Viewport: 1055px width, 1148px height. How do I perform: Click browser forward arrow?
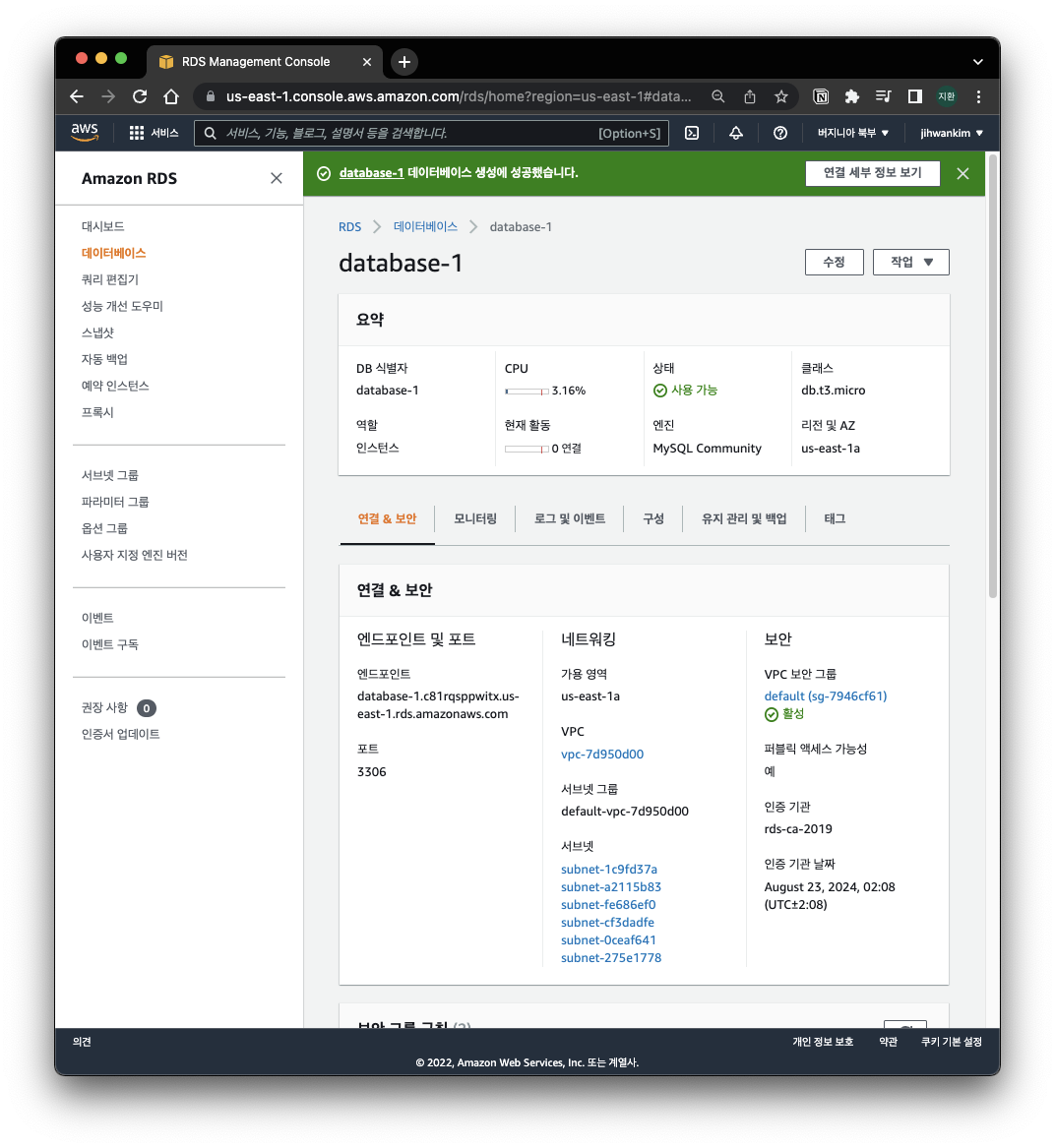pyautogui.click(x=108, y=96)
